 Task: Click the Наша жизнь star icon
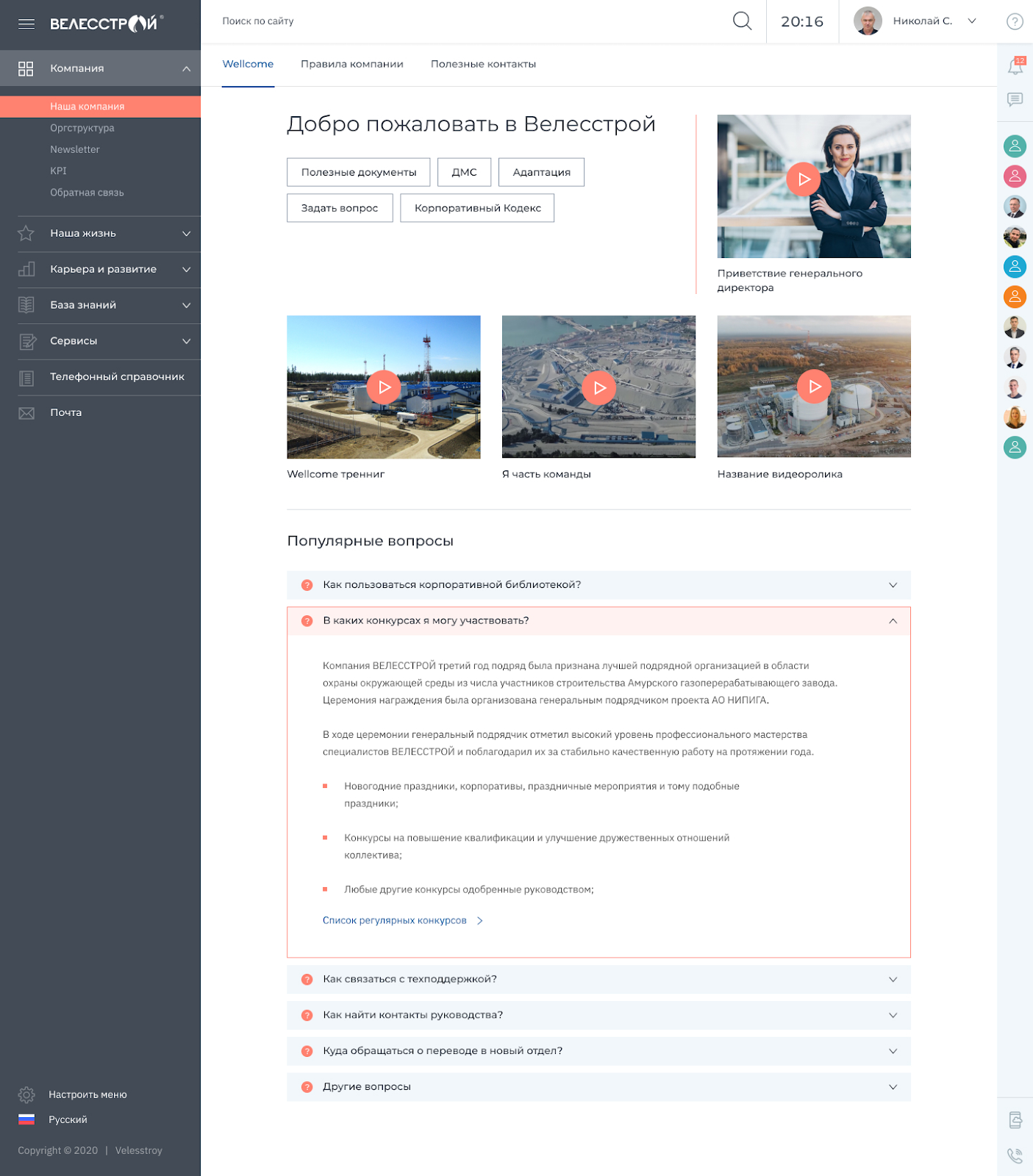pyautogui.click(x=26, y=233)
